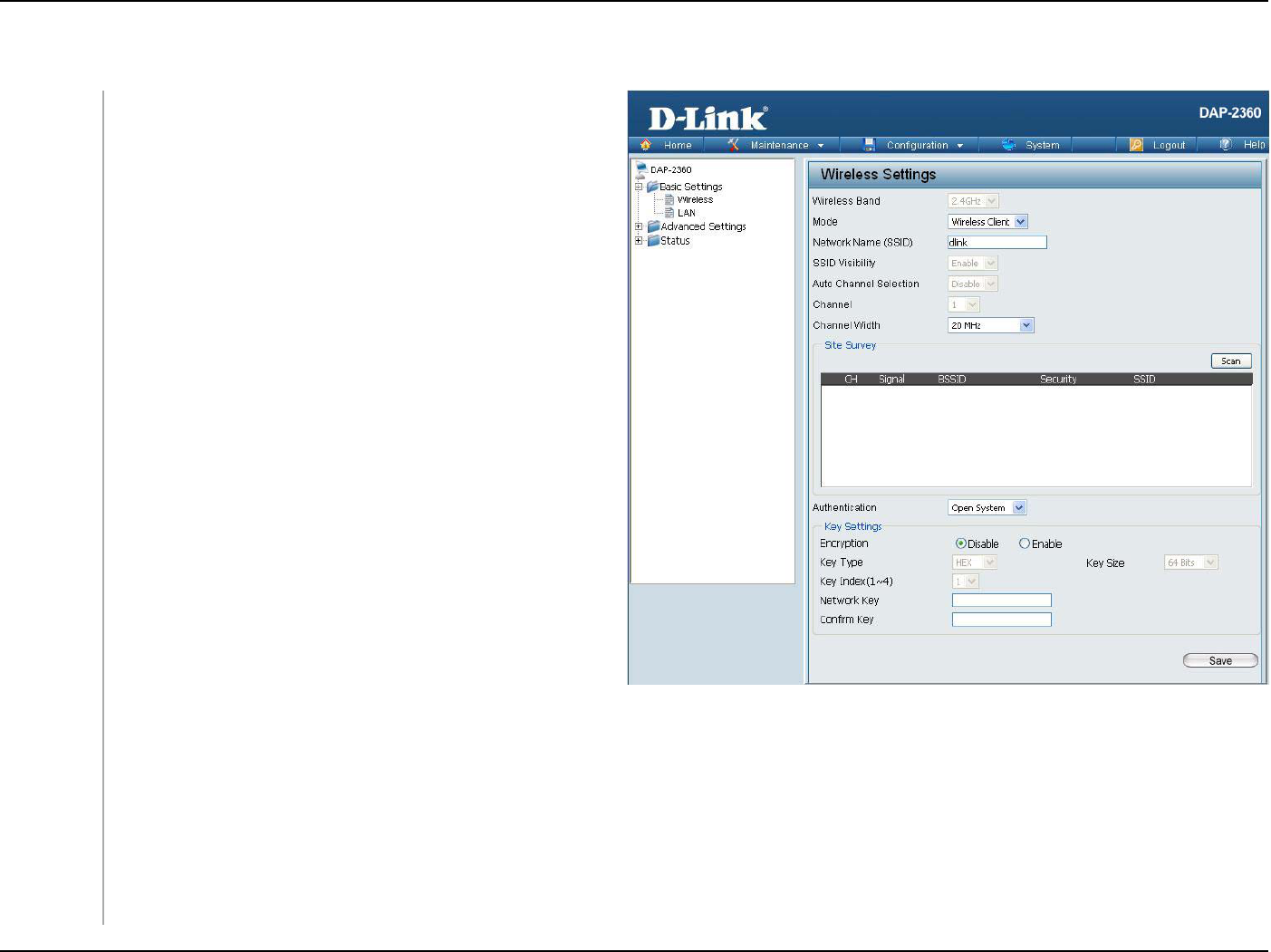Click the Advanced Settings folder icon

(x=653, y=226)
